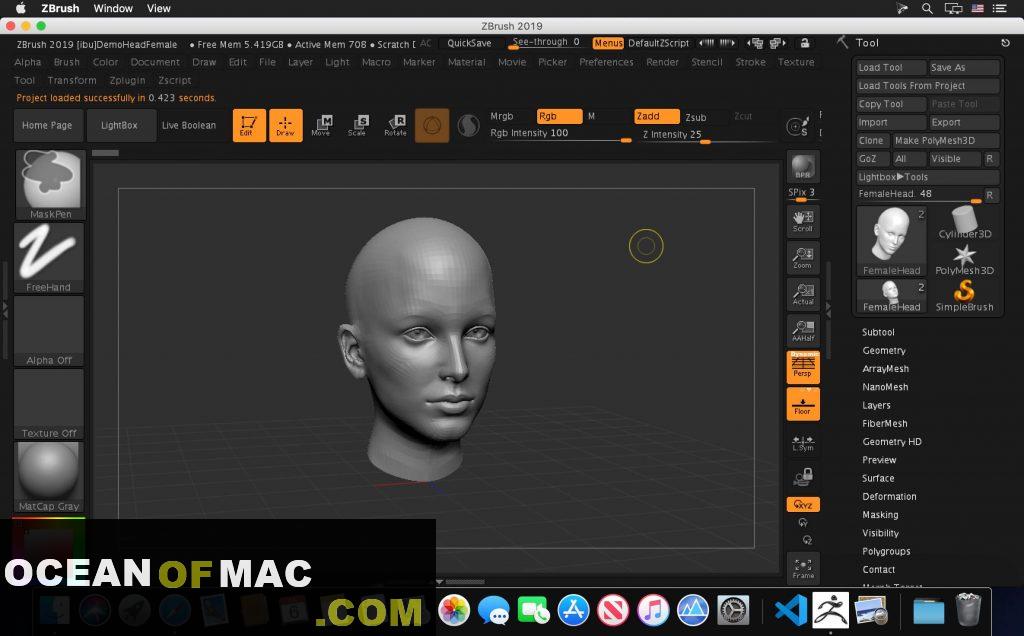Expand the NanoMesh section
The height and width of the screenshot is (636, 1024).
pyautogui.click(x=885, y=387)
